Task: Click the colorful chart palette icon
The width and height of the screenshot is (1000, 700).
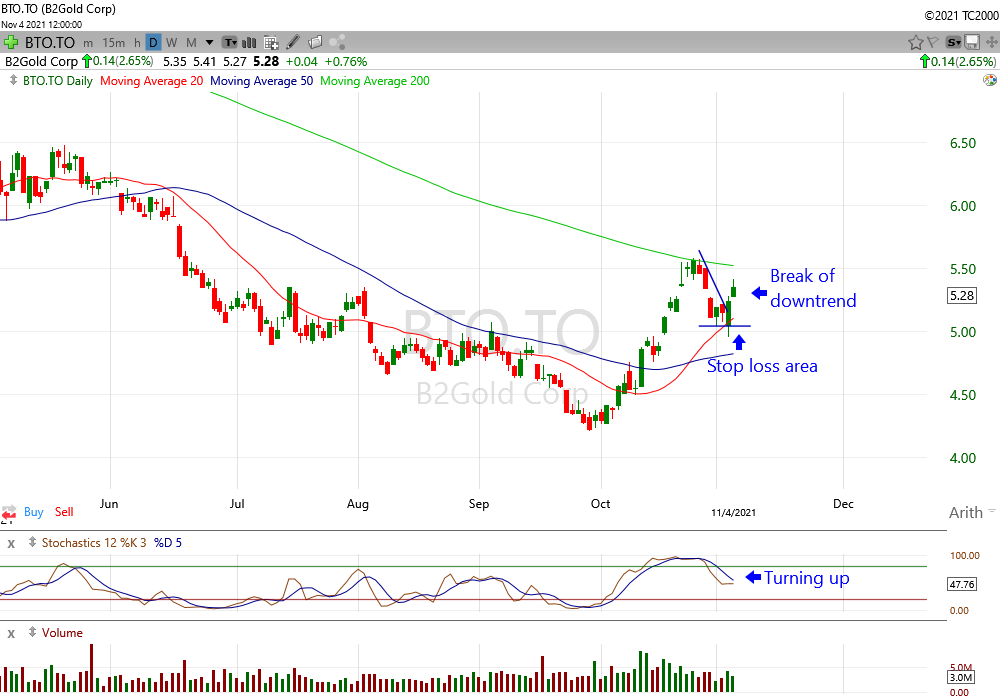Action: point(990,80)
